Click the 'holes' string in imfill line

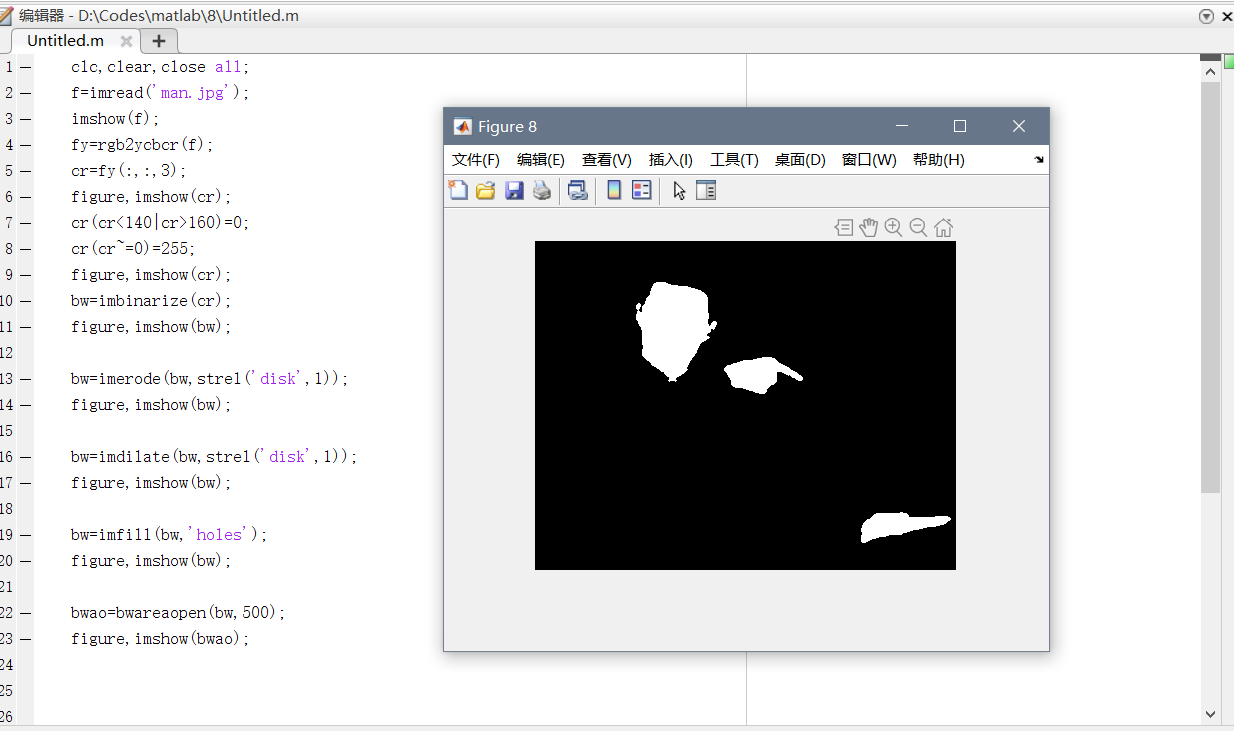(219, 535)
